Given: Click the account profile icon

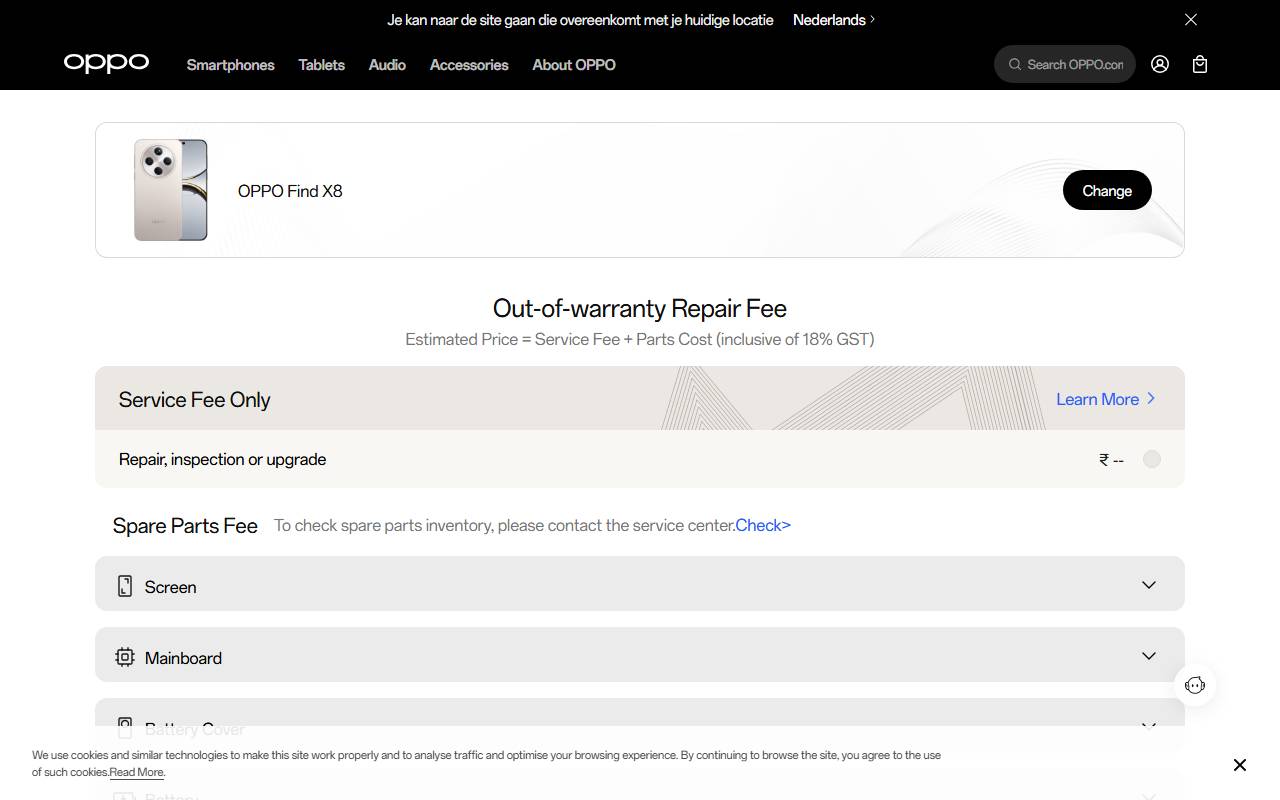Looking at the screenshot, I should pyautogui.click(x=1159, y=63).
